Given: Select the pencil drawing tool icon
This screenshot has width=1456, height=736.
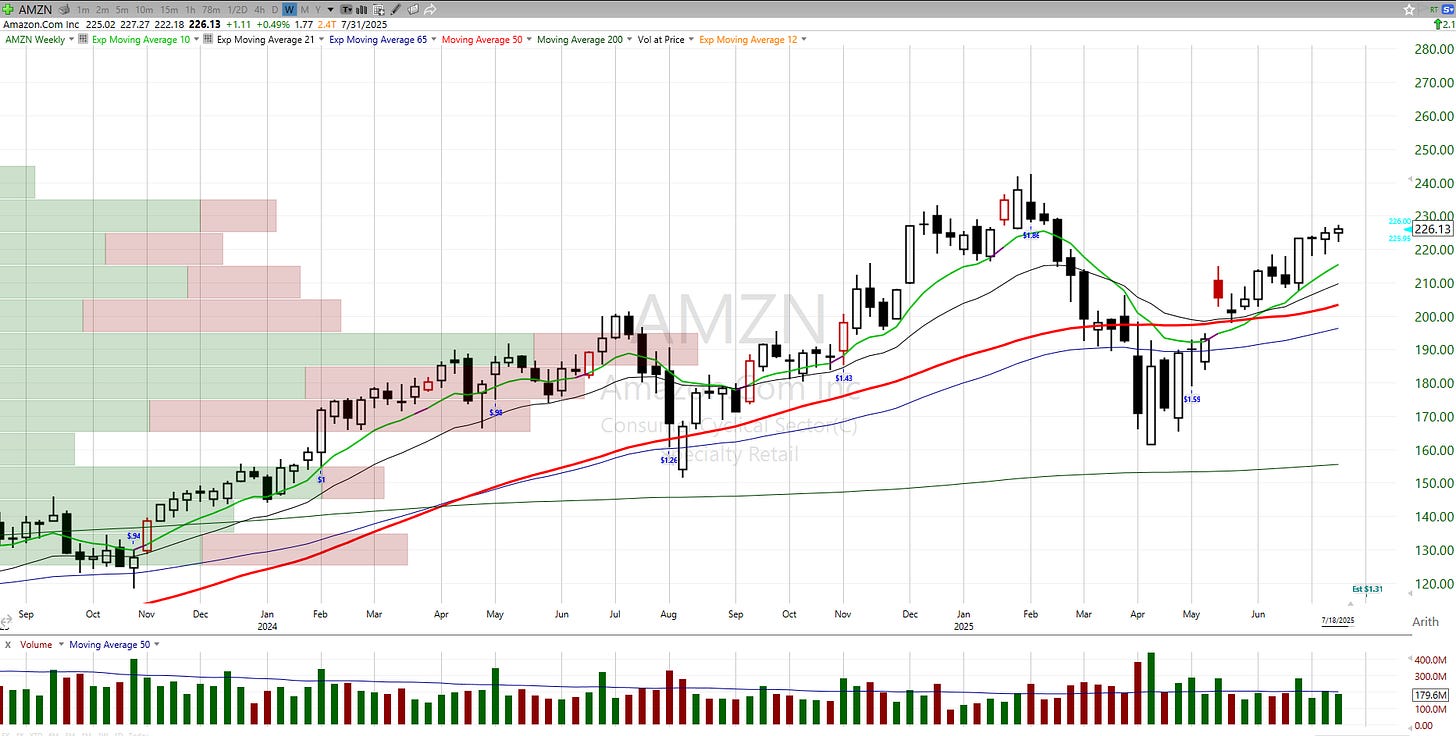Looking at the screenshot, I should click(x=395, y=10).
